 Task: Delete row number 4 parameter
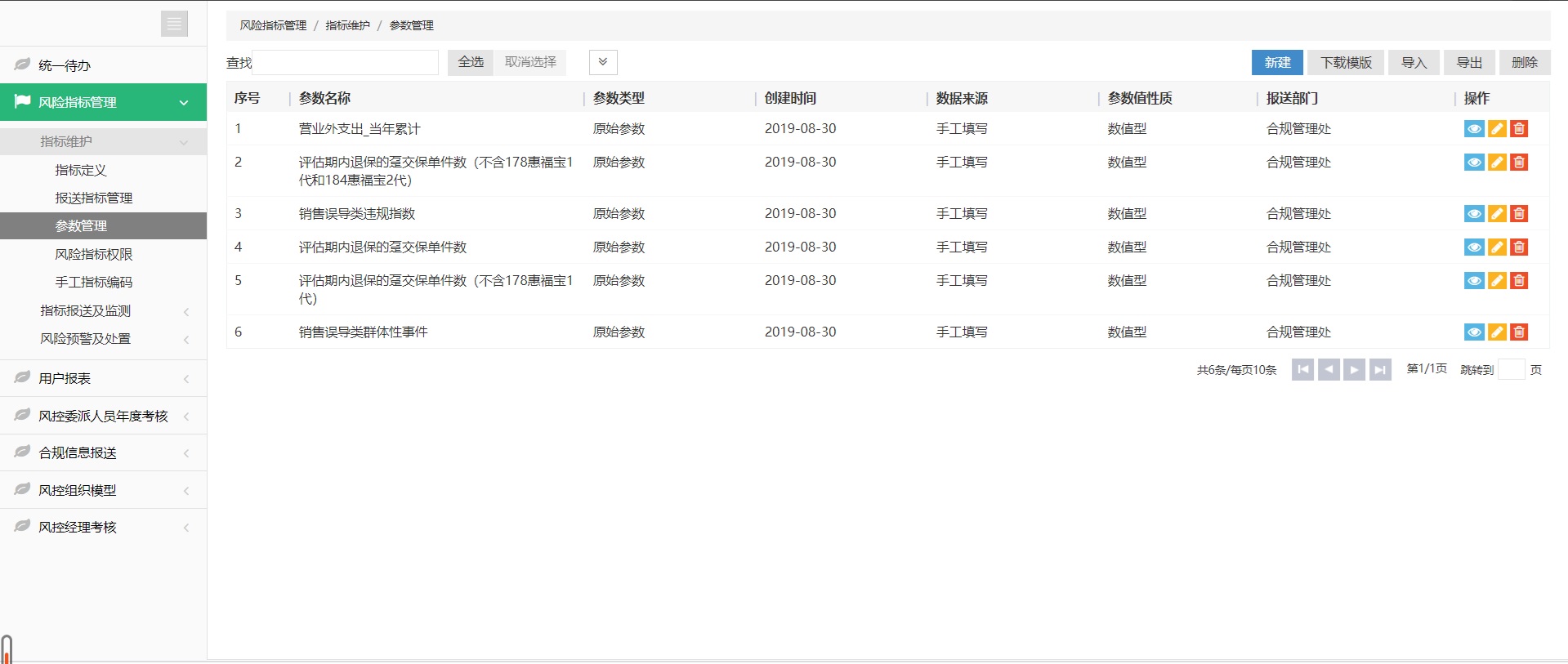click(1519, 247)
